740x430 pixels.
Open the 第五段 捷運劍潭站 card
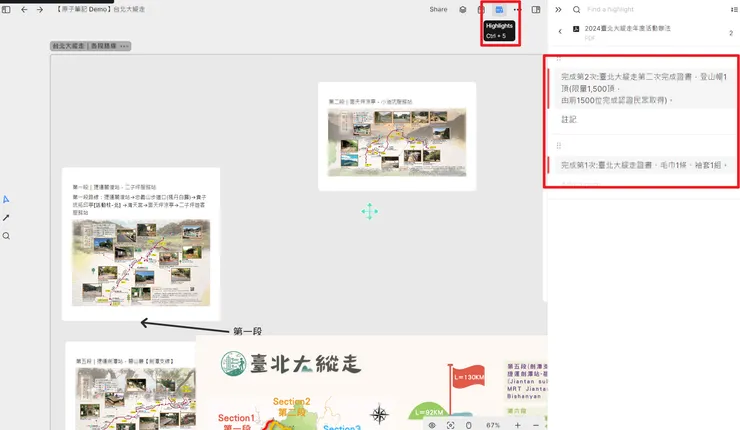[x=130, y=386]
